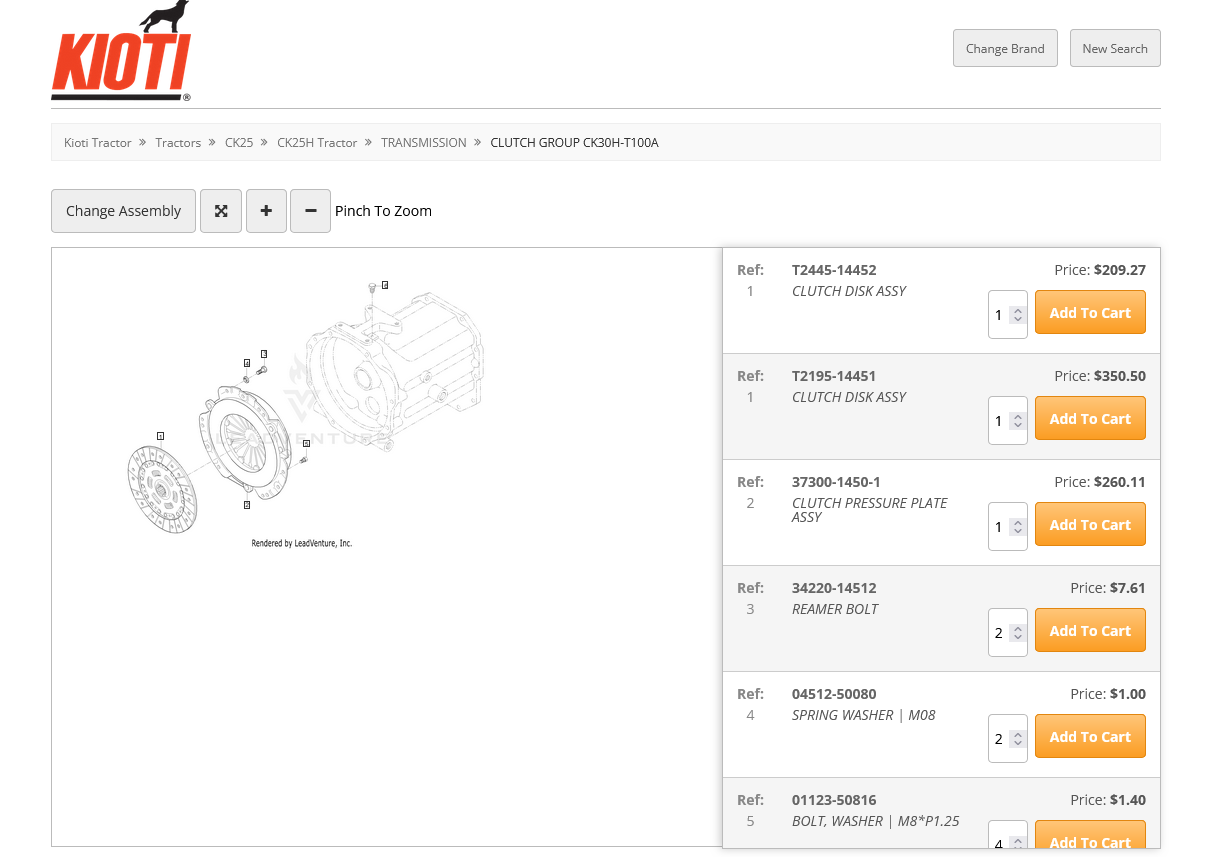This screenshot has height=857, width=1215.
Task: Zoom out with the minus icon
Action: coord(310,211)
